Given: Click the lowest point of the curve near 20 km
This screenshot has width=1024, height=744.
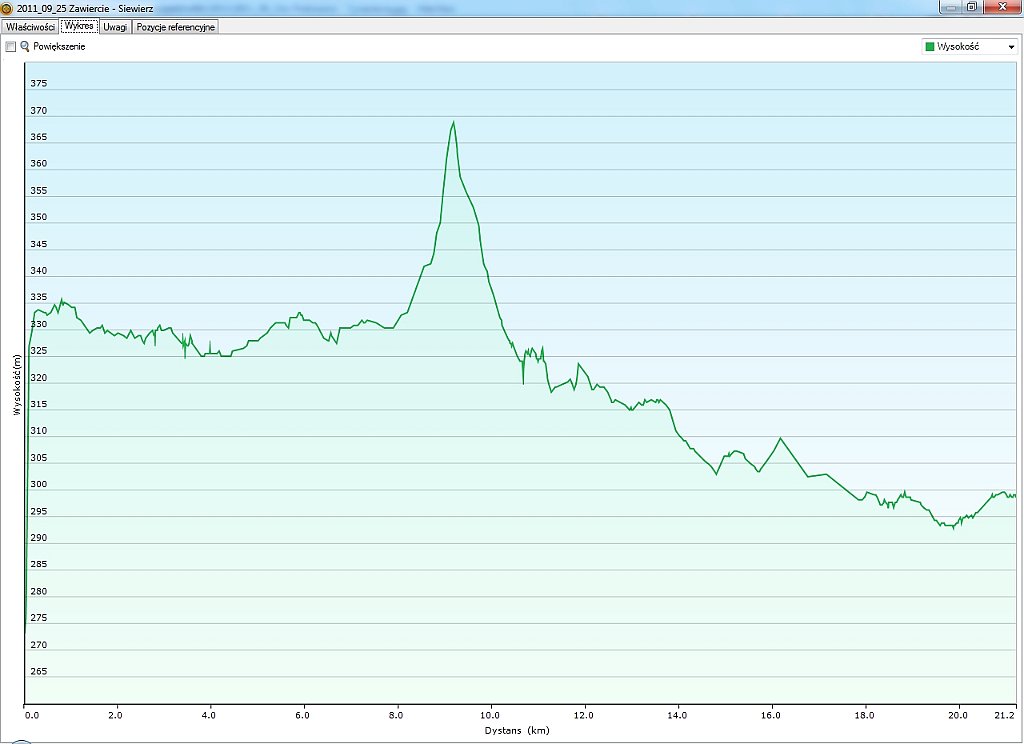Looking at the screenshot, I should 953,527.
